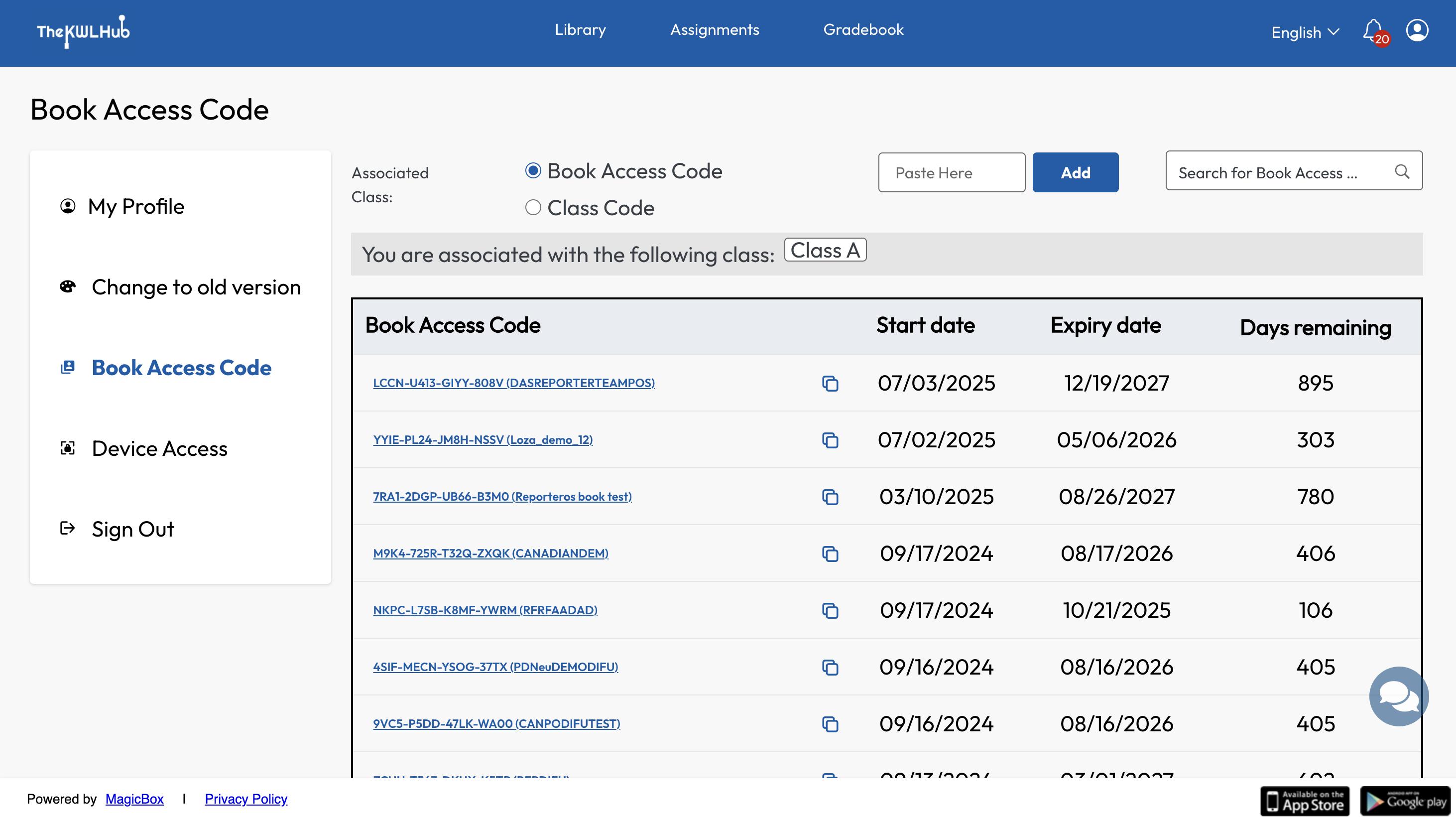Copy the M9K4-725R-T32Q-ZXQK code
Viewport: 1456px width, 826px height.
(x=830, y=553)
